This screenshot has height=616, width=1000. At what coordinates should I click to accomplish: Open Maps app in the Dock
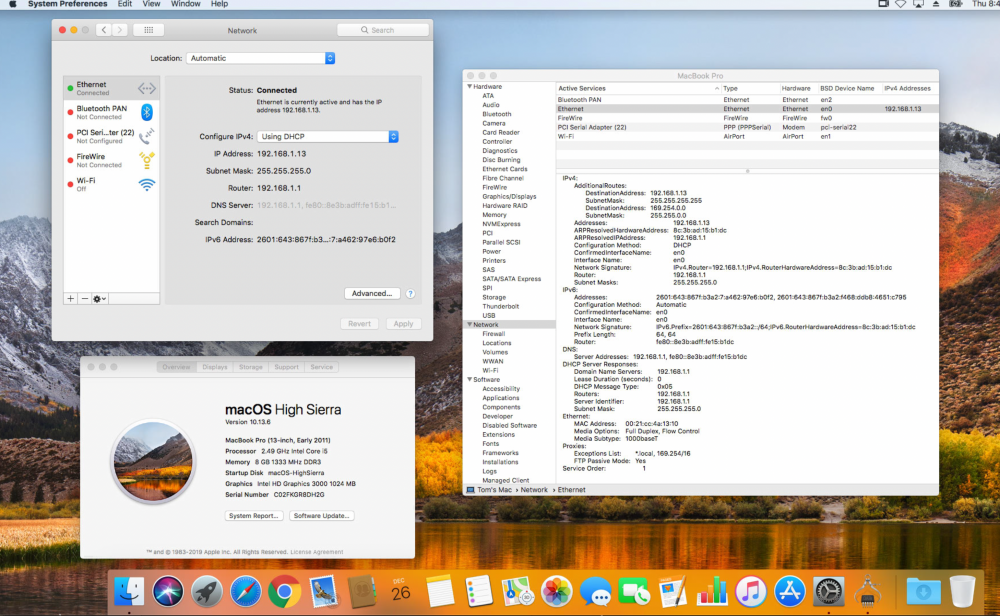click(517, 591)
